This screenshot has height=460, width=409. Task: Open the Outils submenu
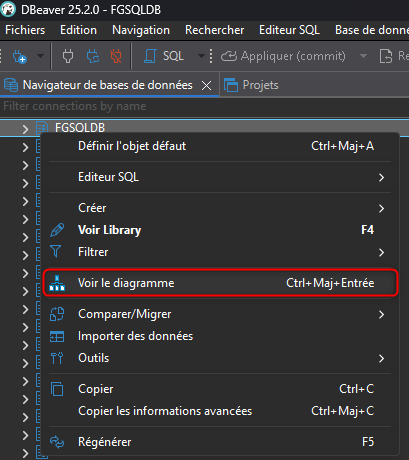[x=220, y=358]
